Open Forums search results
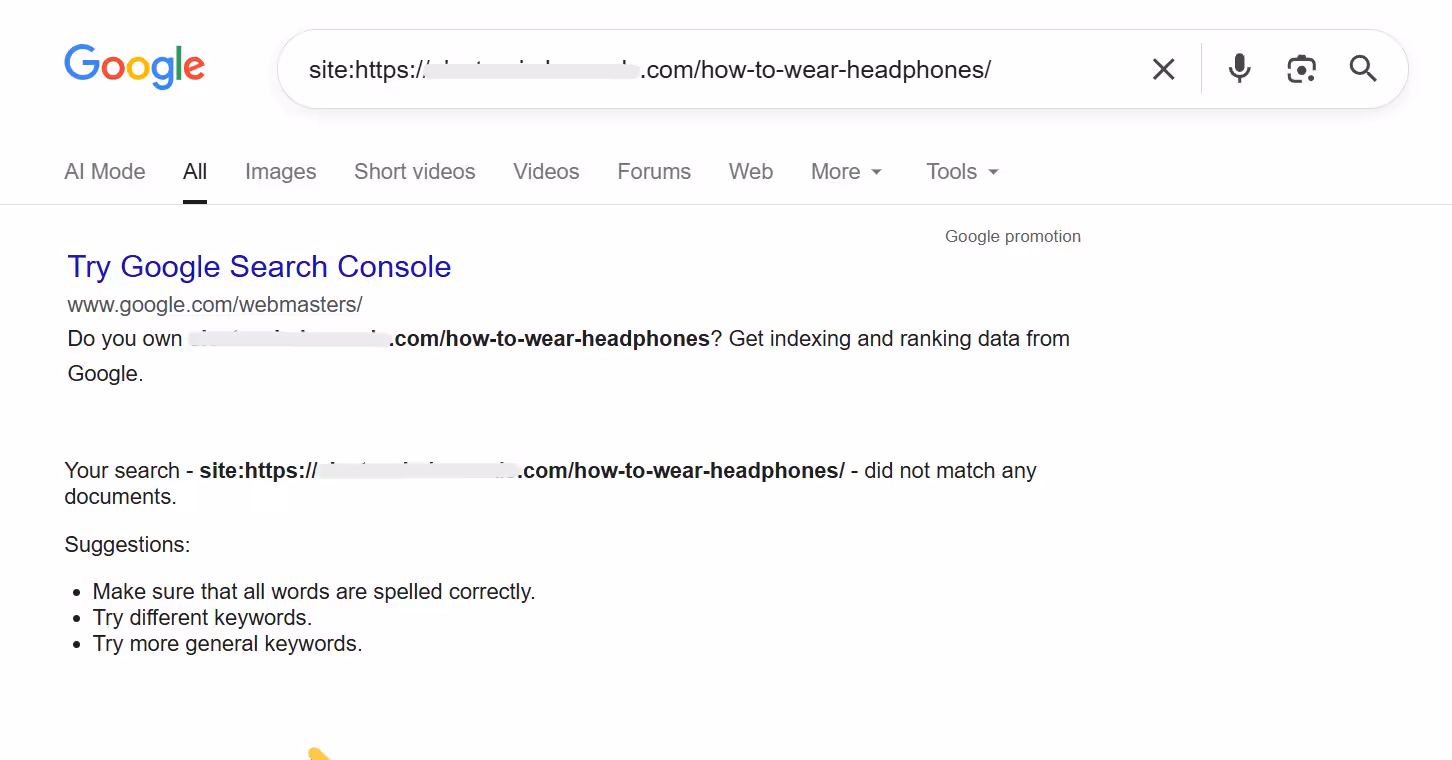The height and width of the screenshot is (760, 1452). click(x=654, y=171)
